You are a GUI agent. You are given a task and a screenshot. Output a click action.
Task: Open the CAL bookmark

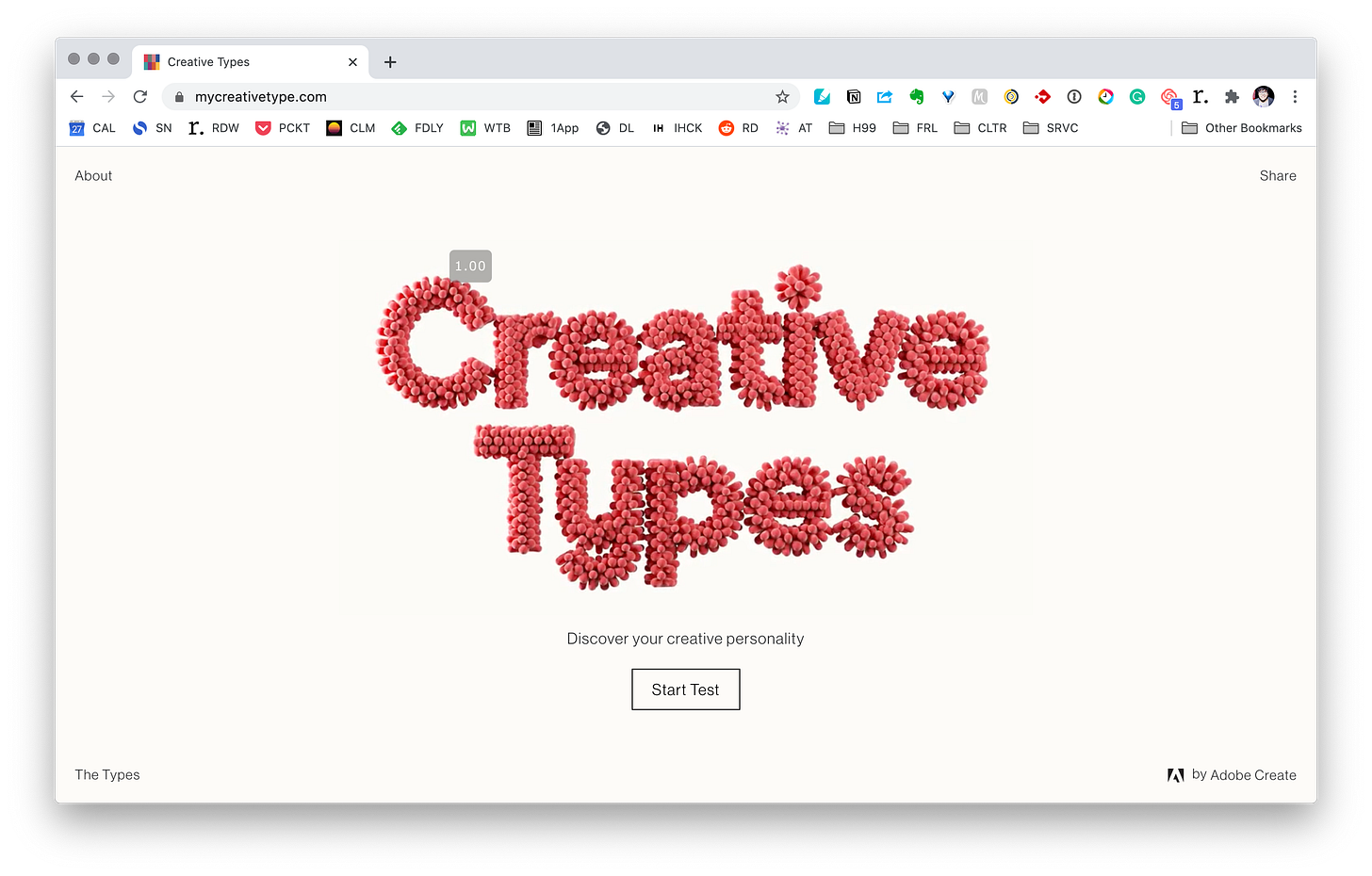tap(92, 128)
